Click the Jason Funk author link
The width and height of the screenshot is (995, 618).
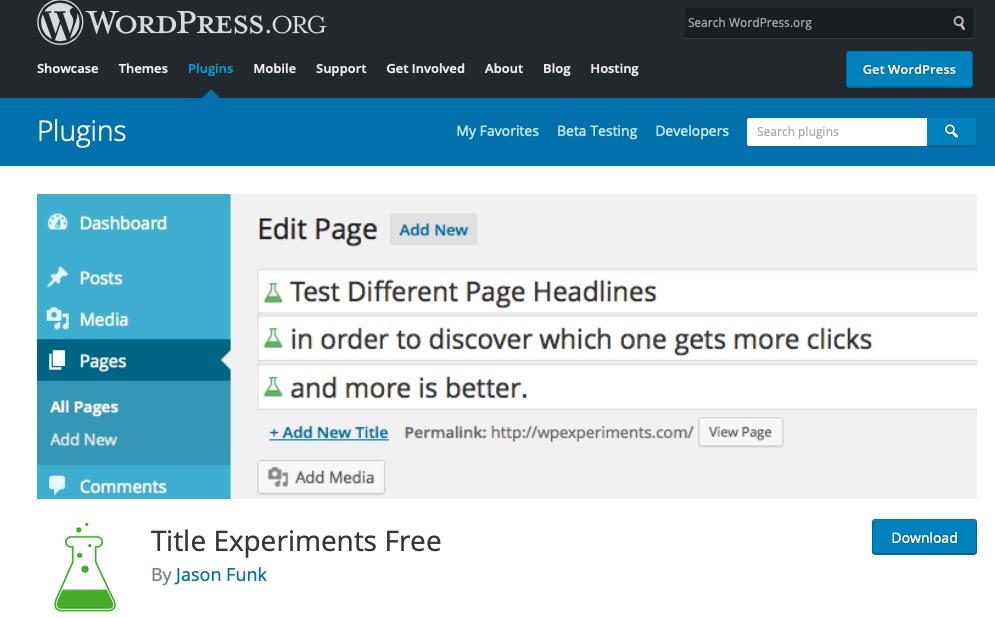pos(221,574)
